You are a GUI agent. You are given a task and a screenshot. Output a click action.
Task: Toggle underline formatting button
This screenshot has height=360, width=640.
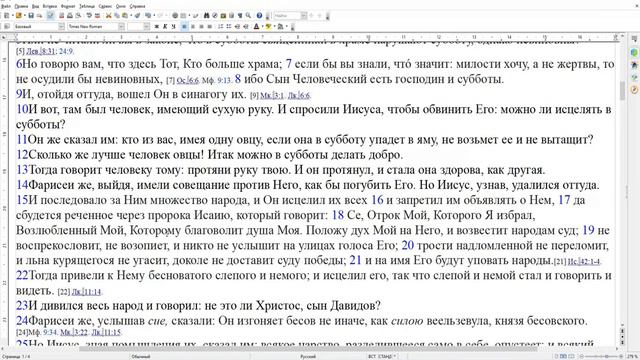click(173, 27)
